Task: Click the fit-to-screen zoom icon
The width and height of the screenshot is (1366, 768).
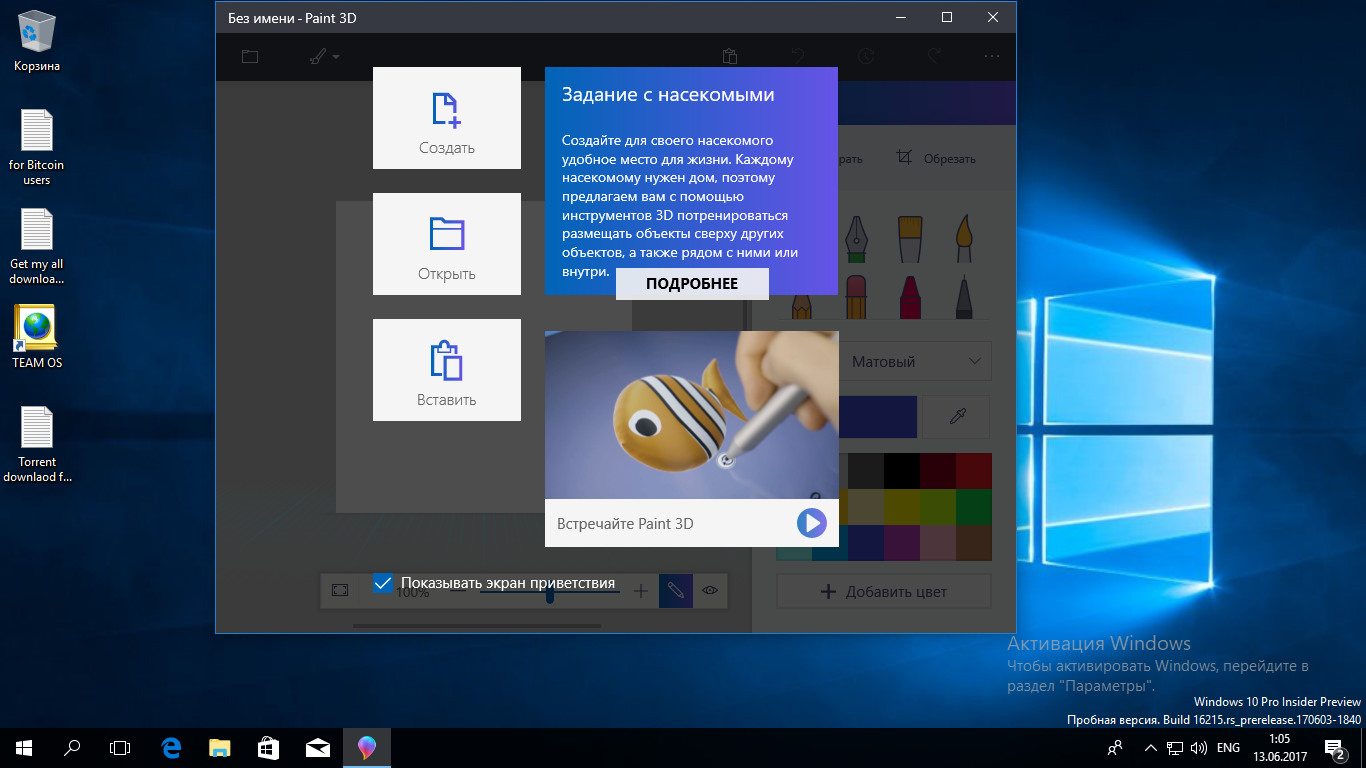Action: [x=340, y=591]
